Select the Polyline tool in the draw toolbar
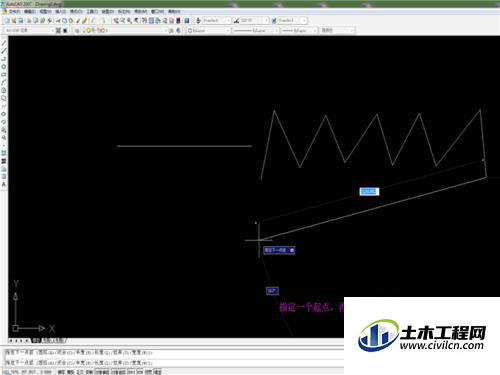The width and height of the screenshot is (500, 375). point(4,59)
